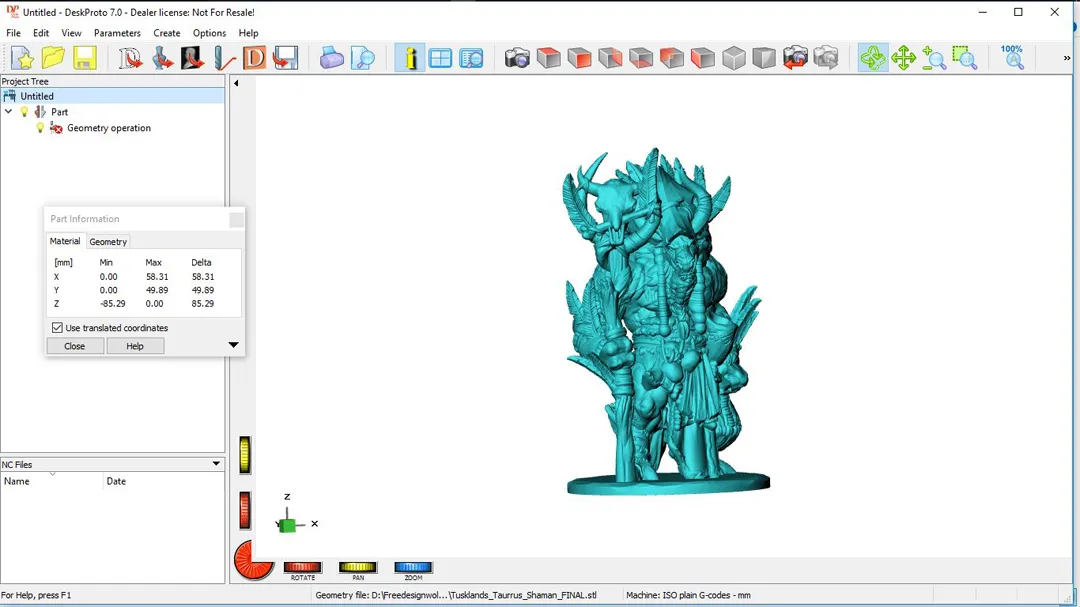Image resolution: width=1080 pixels, height=607 pixels.
Task: Click the Z Min value -85.29
Action: coord(113,303)
